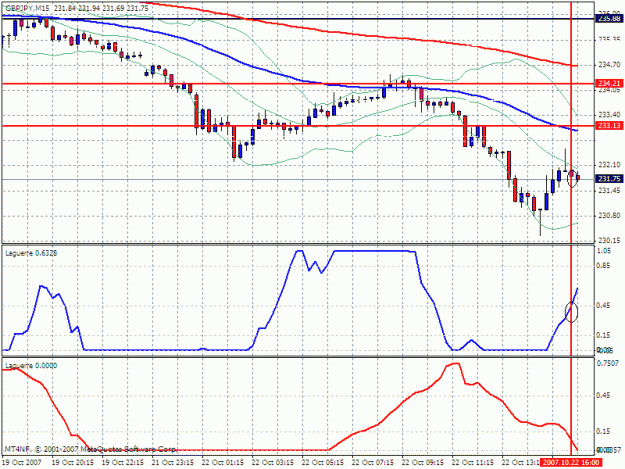Screen dimensions: 625x469
Task: Click the 22 Oct 11:15 time label
Action: click(x=473, y=463)
